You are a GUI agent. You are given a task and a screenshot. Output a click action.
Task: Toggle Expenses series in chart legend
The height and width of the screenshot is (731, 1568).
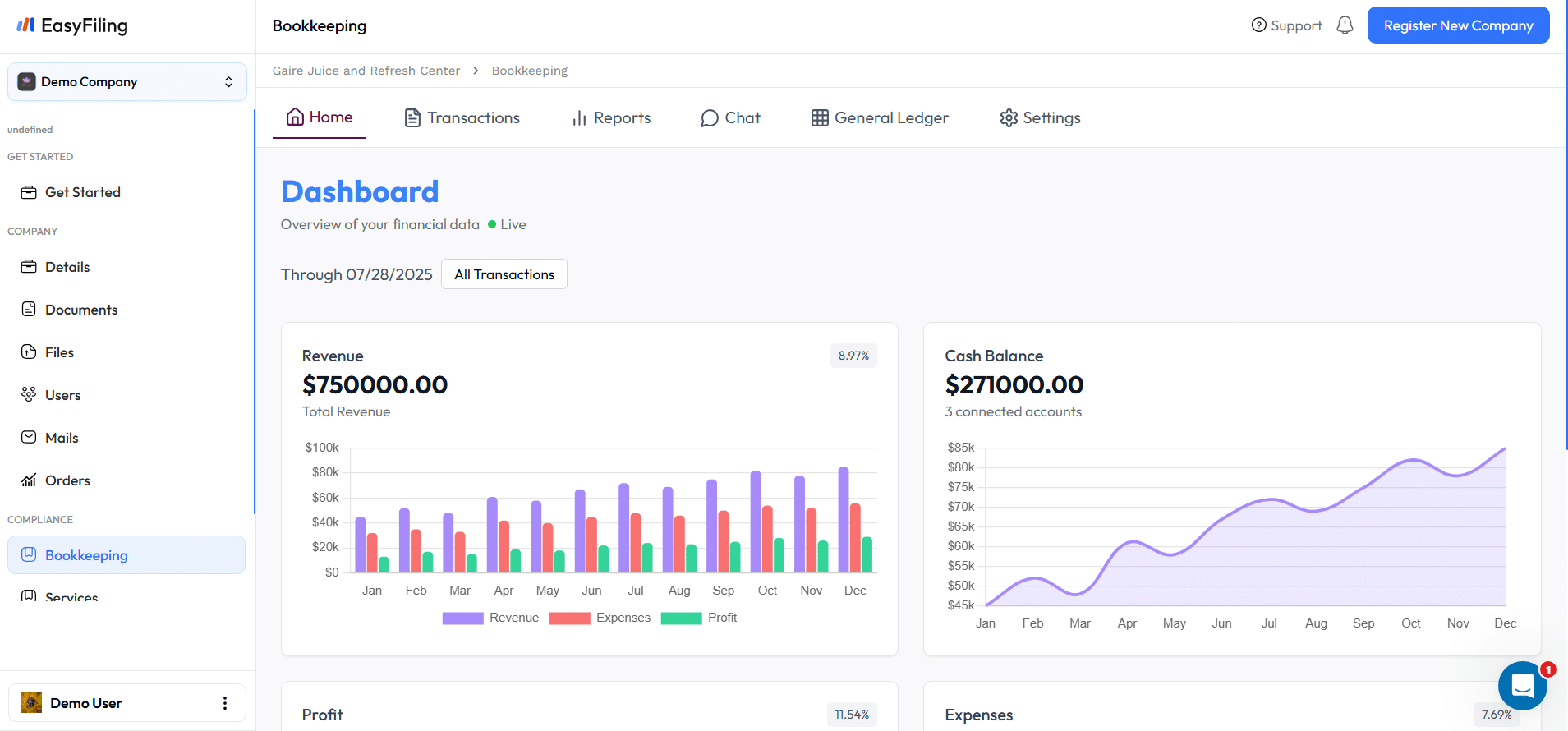[600, 618]
